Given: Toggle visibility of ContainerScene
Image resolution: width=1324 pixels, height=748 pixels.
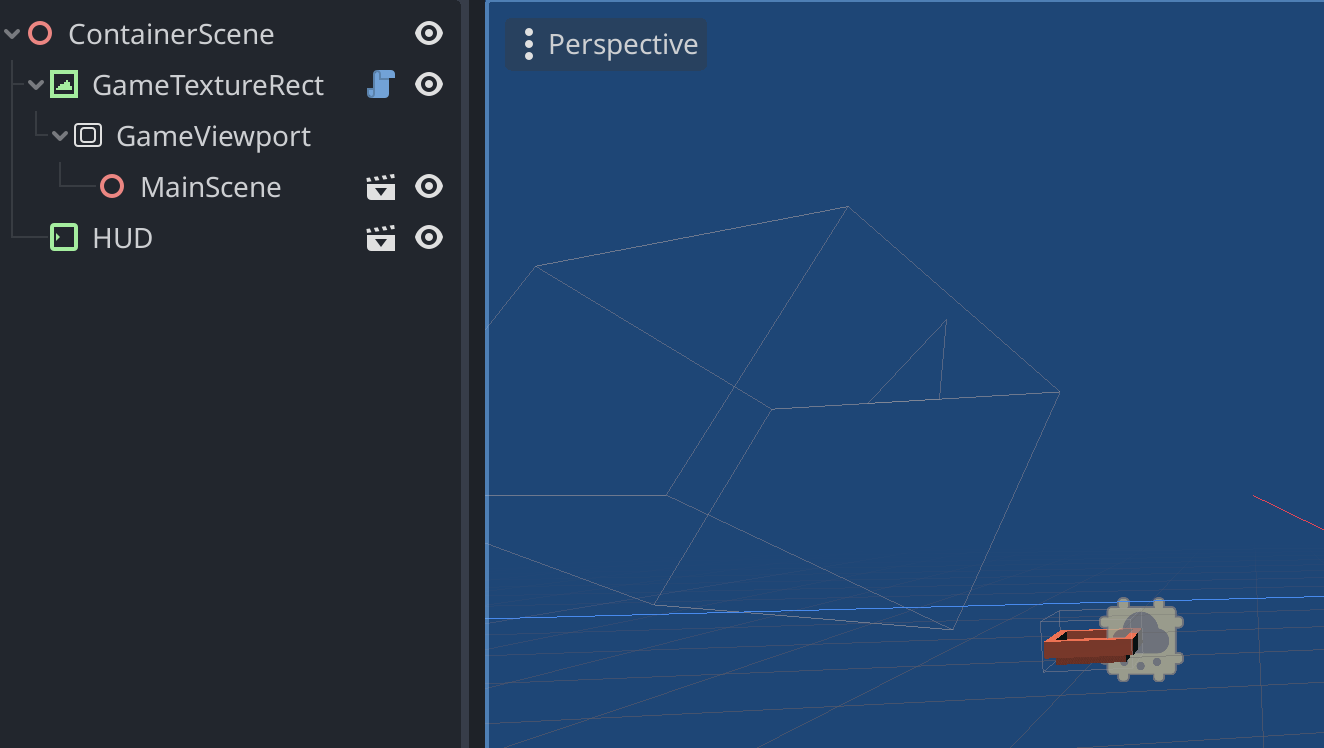Looking at the screenshot, I should [x=428, y=33].
